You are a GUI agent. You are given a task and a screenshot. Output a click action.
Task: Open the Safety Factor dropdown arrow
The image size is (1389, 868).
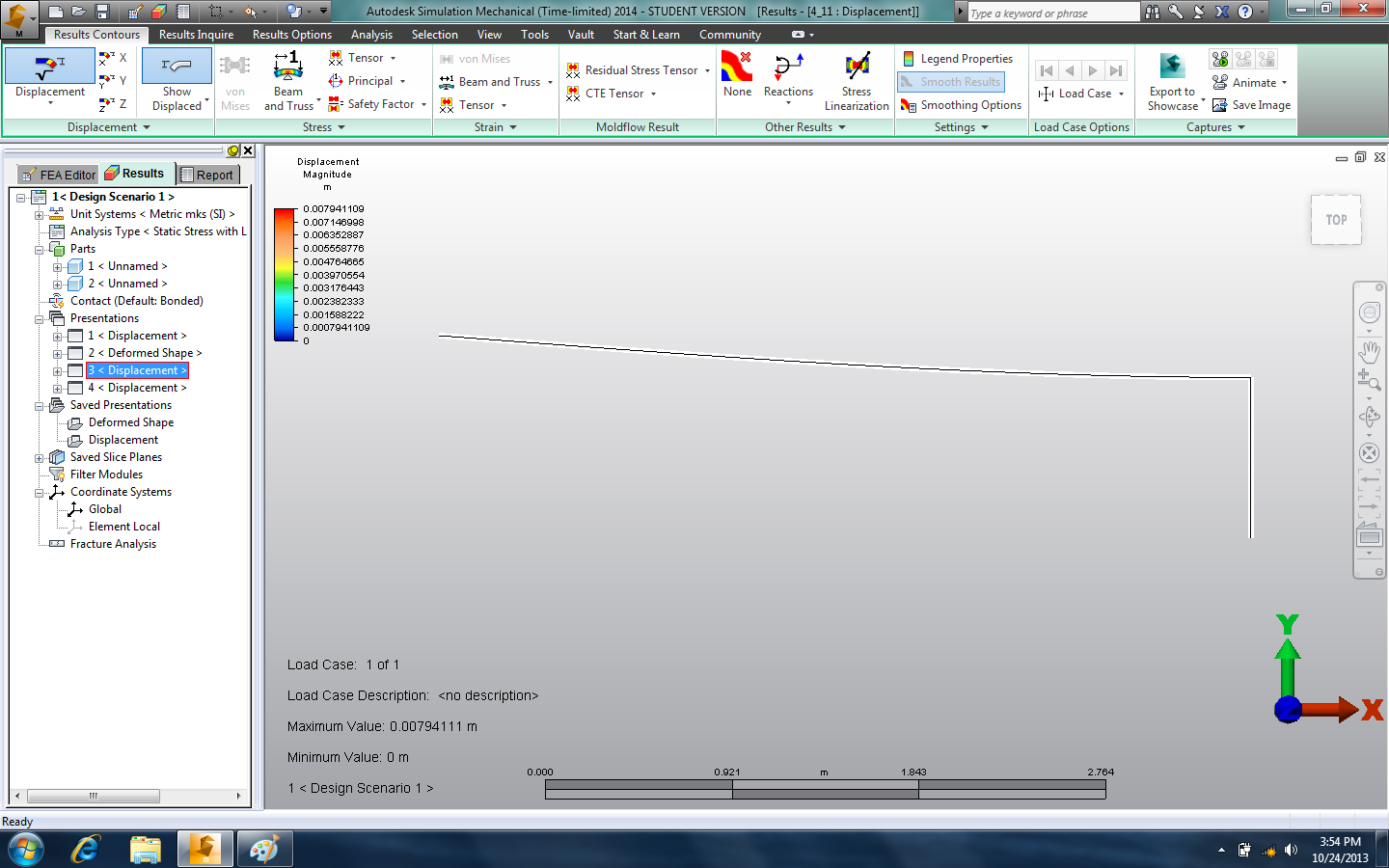[x=423, y=104]
